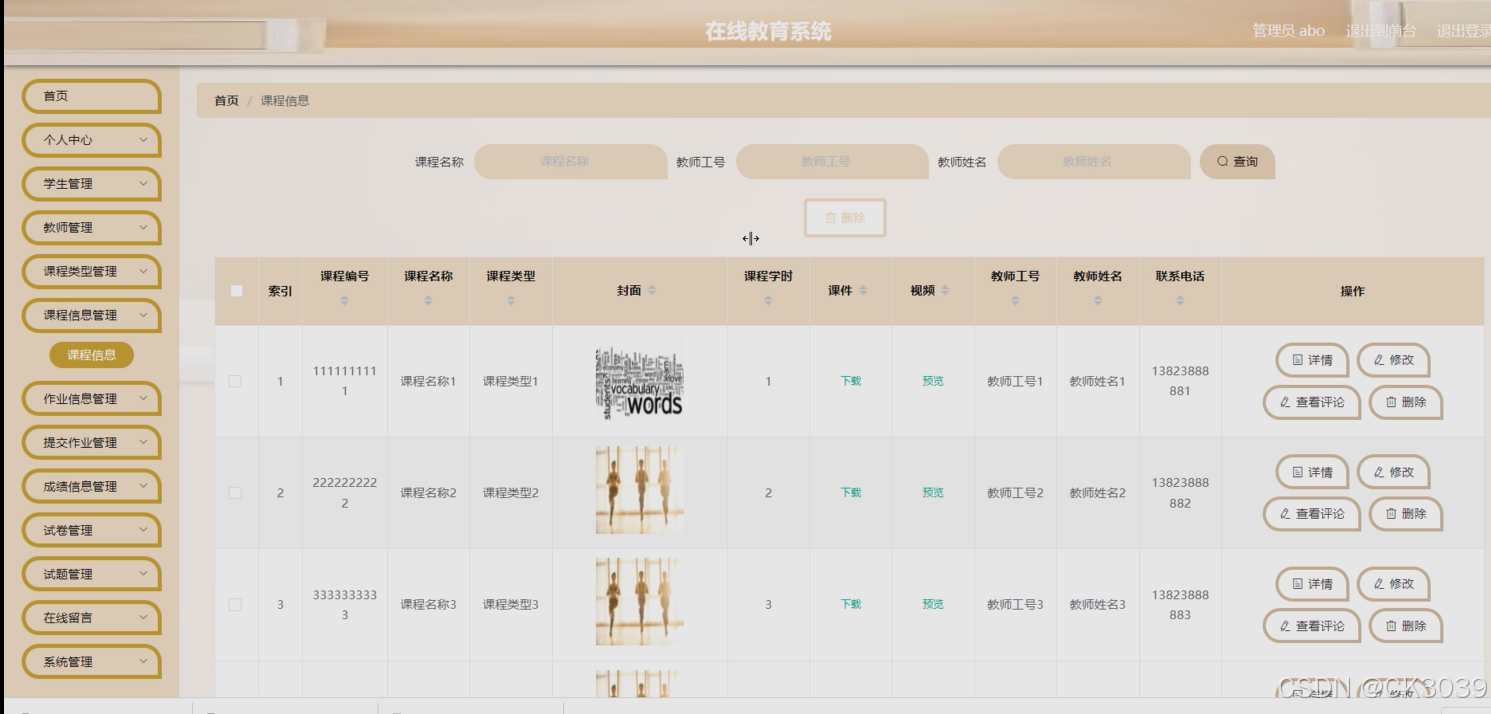Sort table by 视频 column arrows
The height and width of the screenshot is (714, 1491).
(x=945, y=291)
